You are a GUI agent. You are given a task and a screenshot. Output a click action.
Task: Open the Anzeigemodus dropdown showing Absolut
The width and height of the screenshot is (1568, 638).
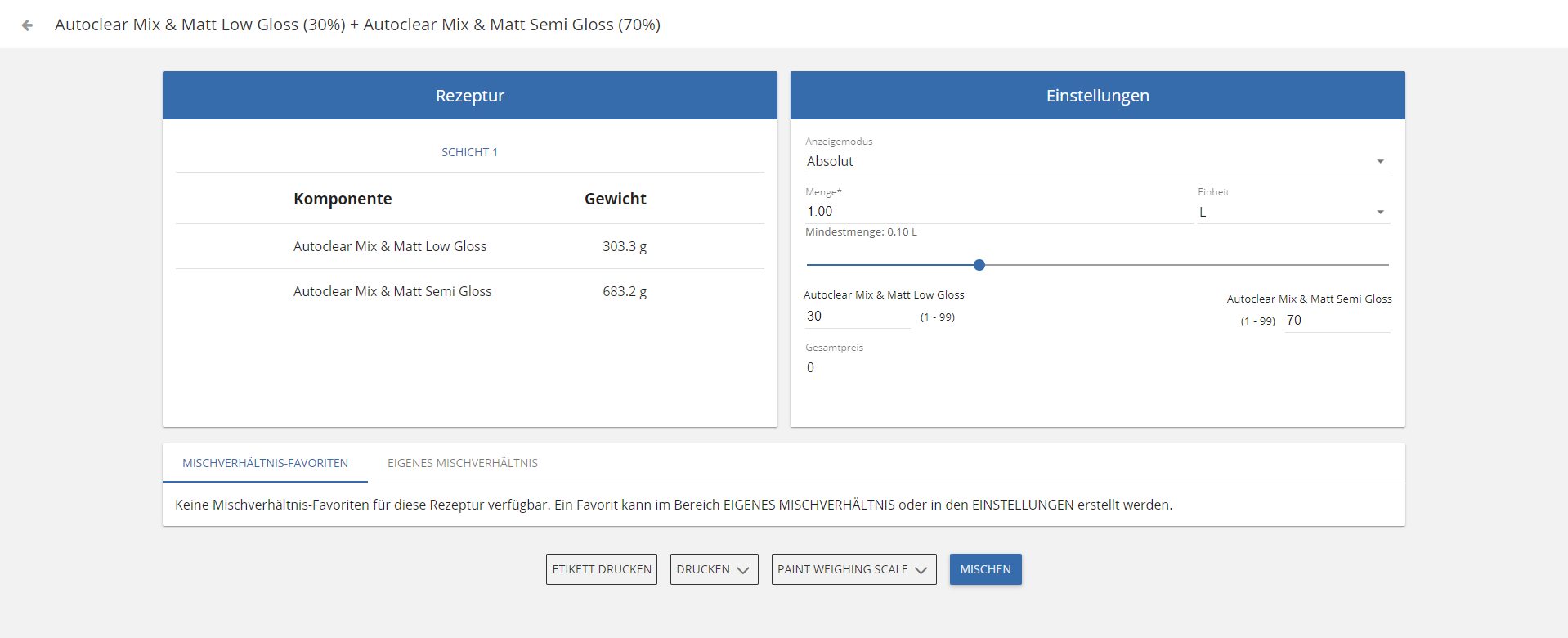[1097, 161]
